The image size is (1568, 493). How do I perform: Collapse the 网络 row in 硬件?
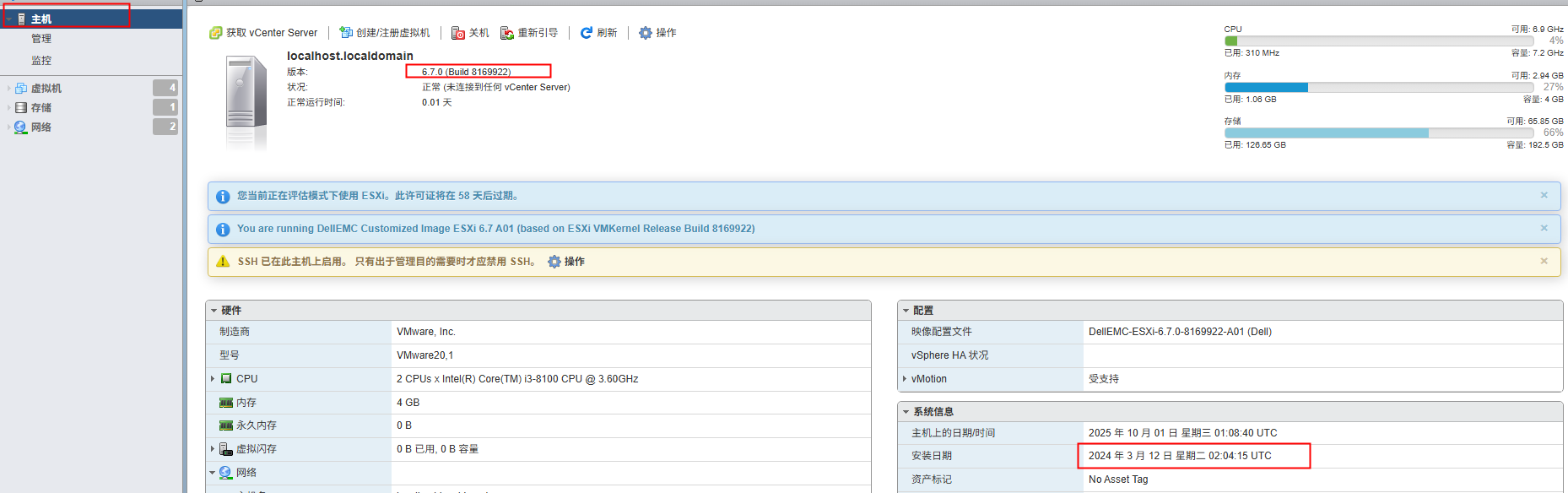213,473
